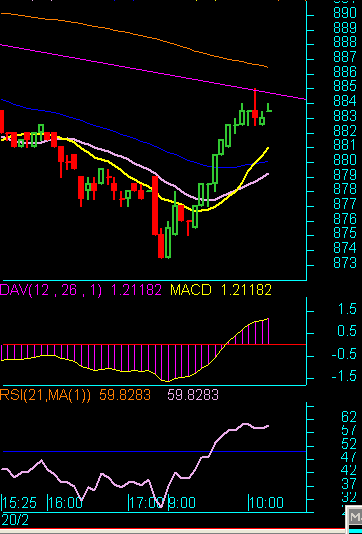Select the 17:00 time axis marker
The width and height of the screenshot is (362, 534).
(x=145, y=503)
